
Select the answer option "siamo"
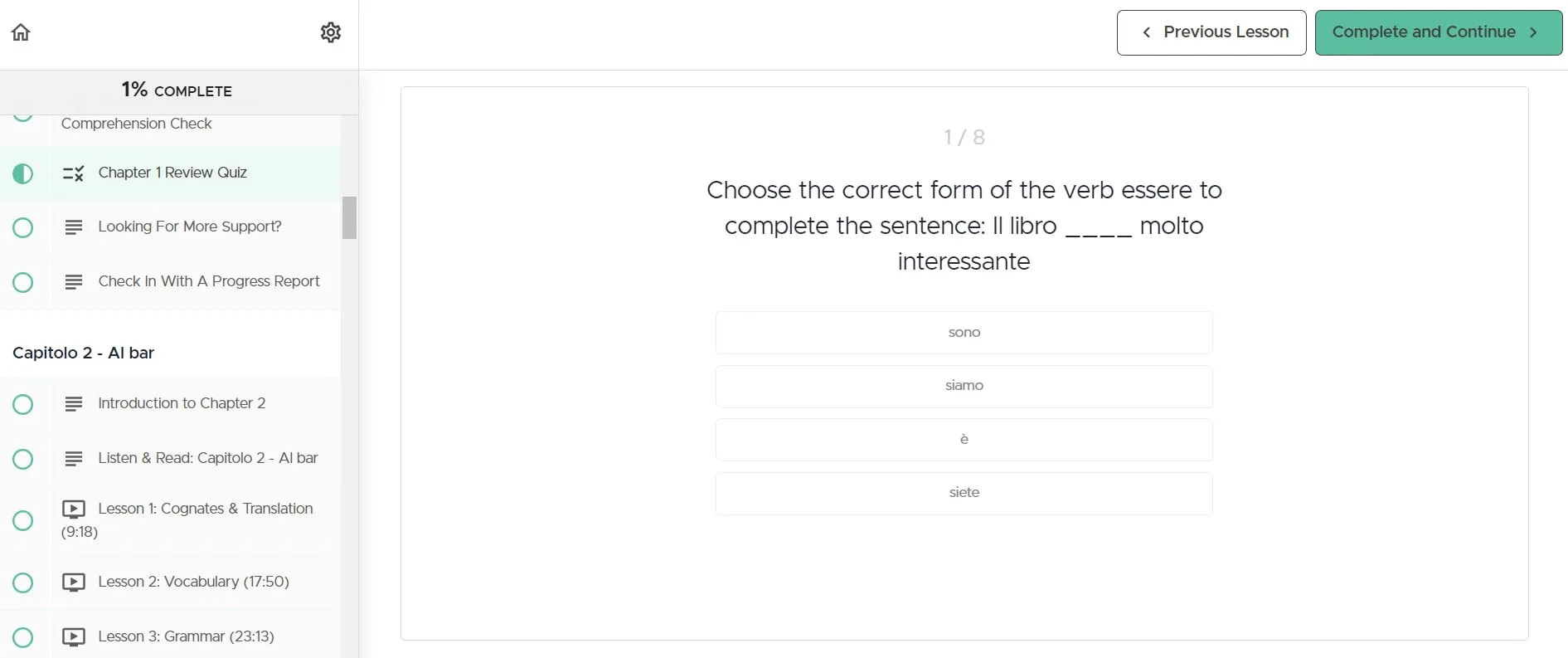point(964,386)
